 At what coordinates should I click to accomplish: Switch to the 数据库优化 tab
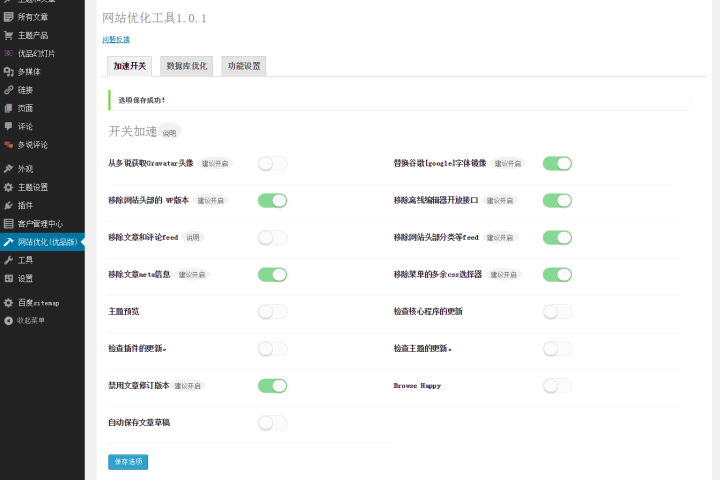point(186,66)
